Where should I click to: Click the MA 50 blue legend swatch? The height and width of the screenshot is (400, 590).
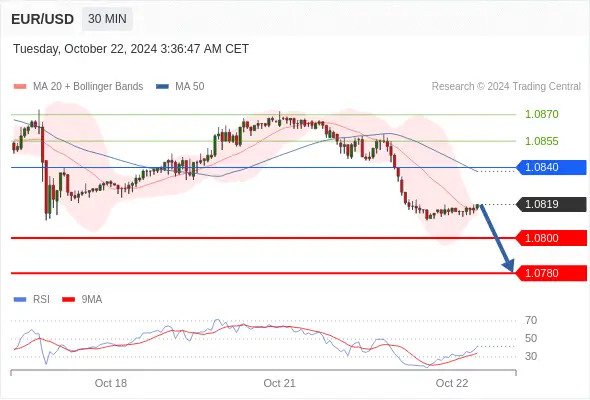tap(162, 87)
